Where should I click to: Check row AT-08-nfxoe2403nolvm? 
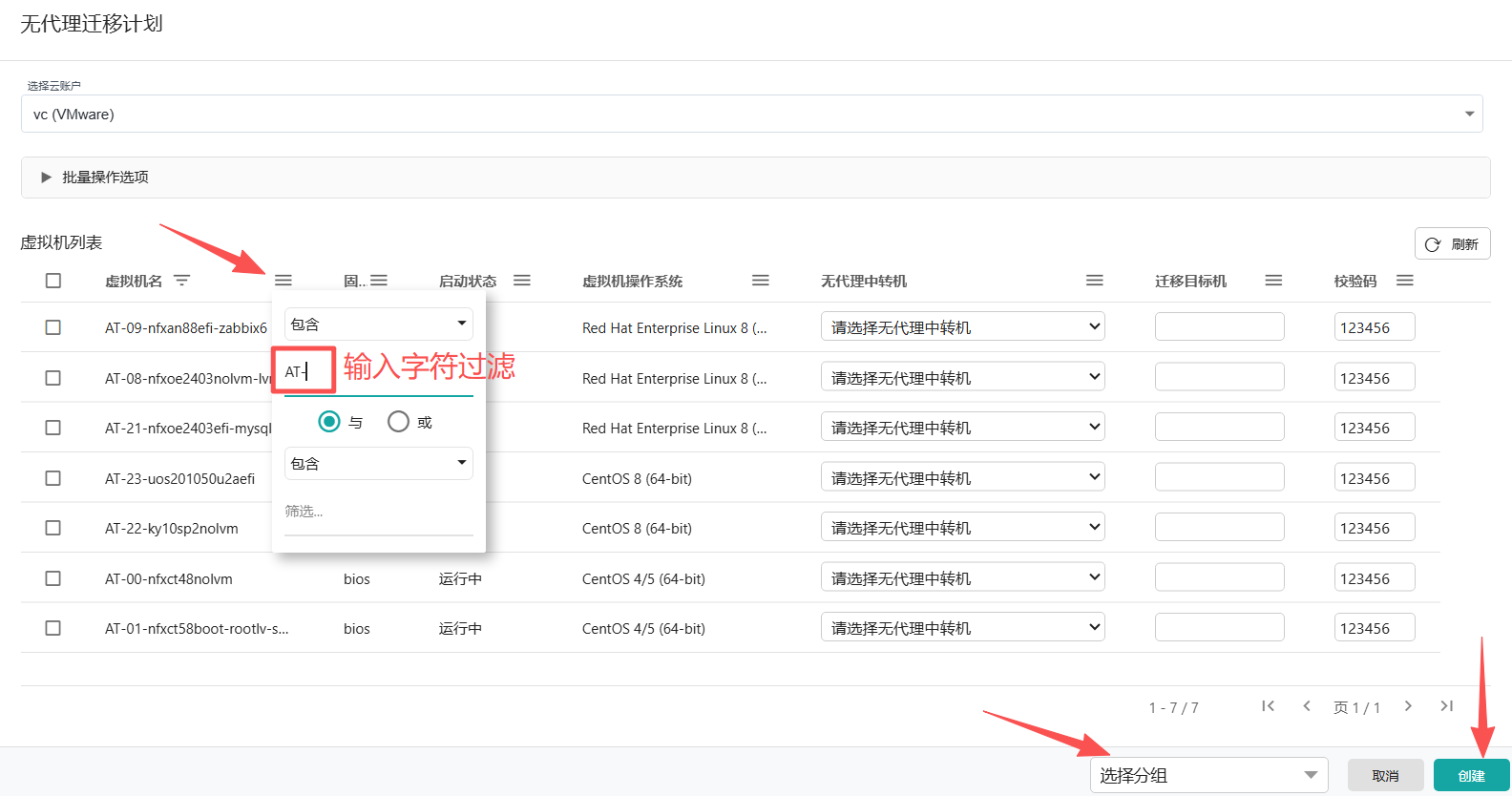point(53,378)
